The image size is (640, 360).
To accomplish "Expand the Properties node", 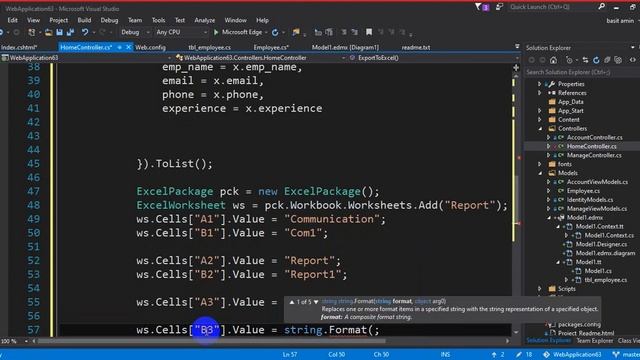I will tap(540, 84).
